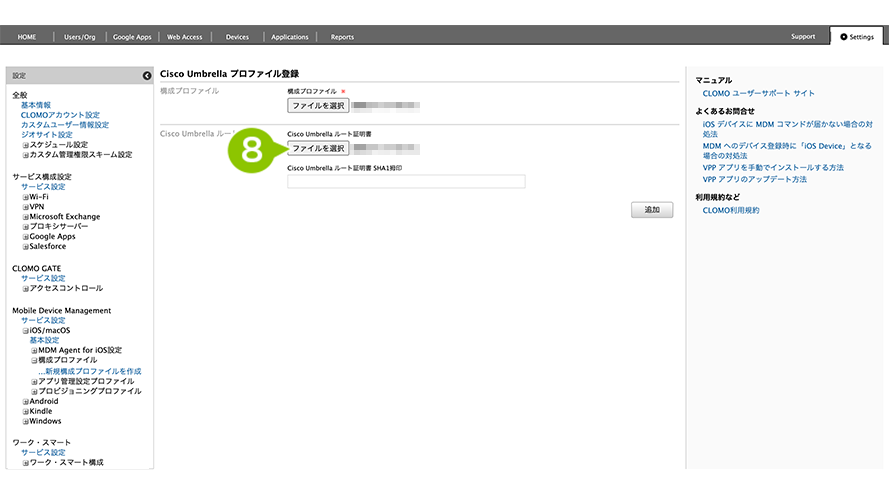Expand the Android tree node
This screenshot has height=500, width=889.
26,401
